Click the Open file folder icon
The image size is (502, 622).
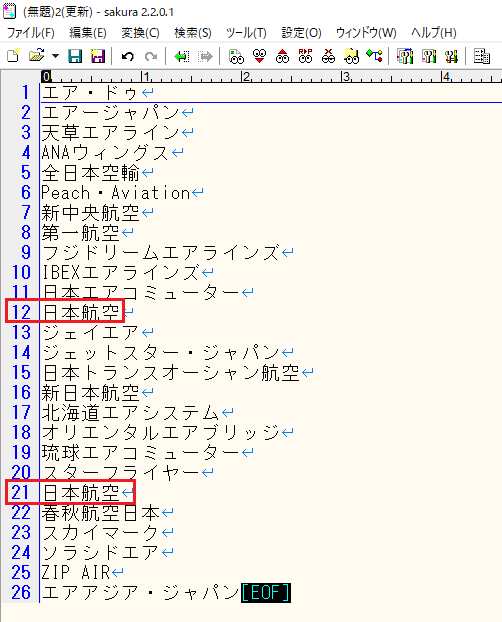[x=37, y=56]
